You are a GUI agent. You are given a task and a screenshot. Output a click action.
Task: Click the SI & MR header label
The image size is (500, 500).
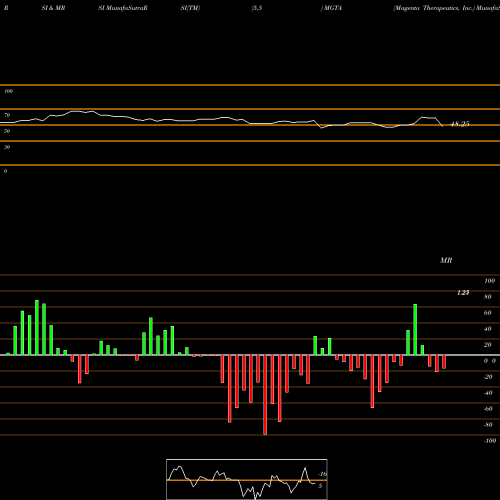53,8
